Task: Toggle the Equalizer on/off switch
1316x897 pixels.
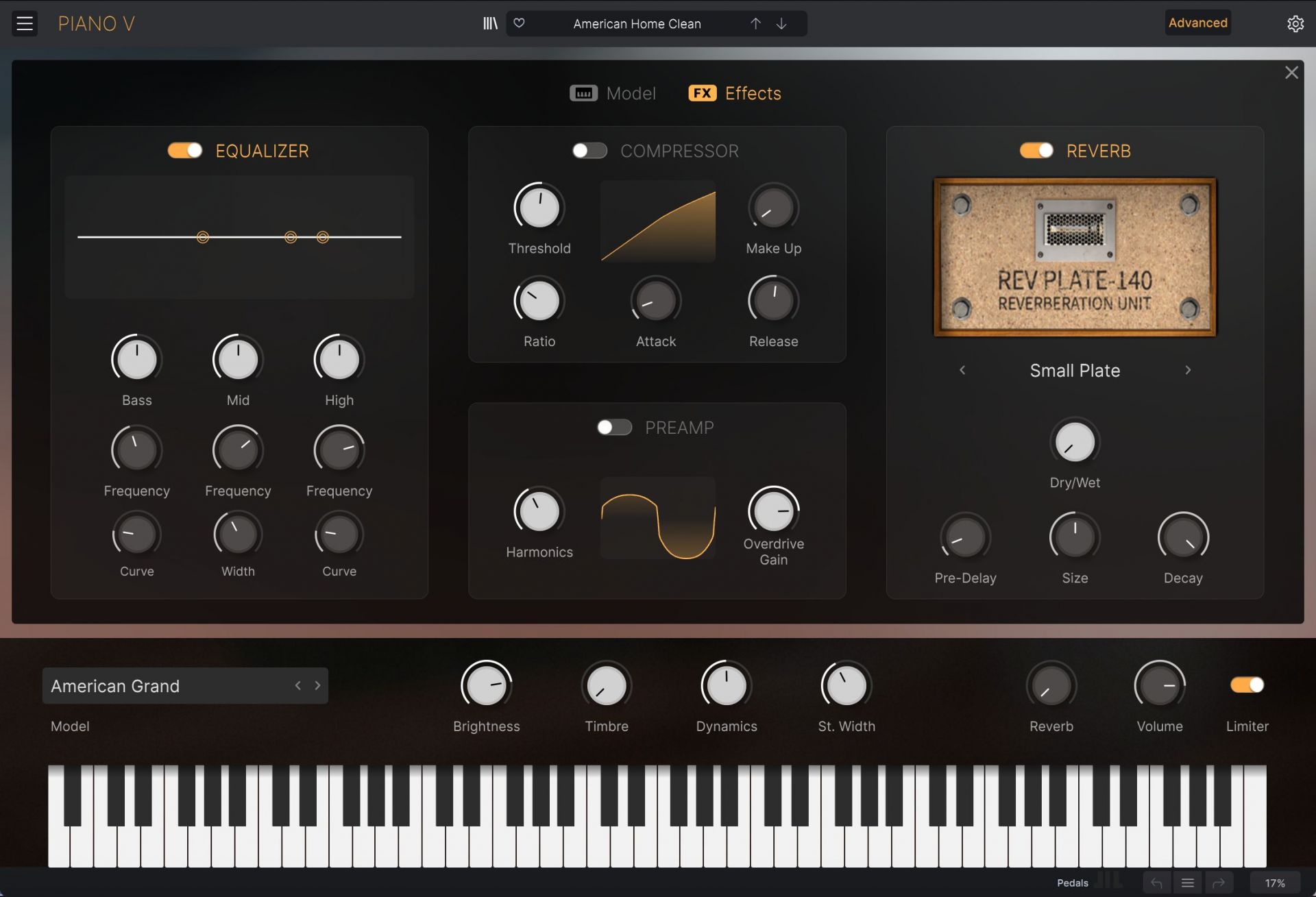Action: coord(185,150)
